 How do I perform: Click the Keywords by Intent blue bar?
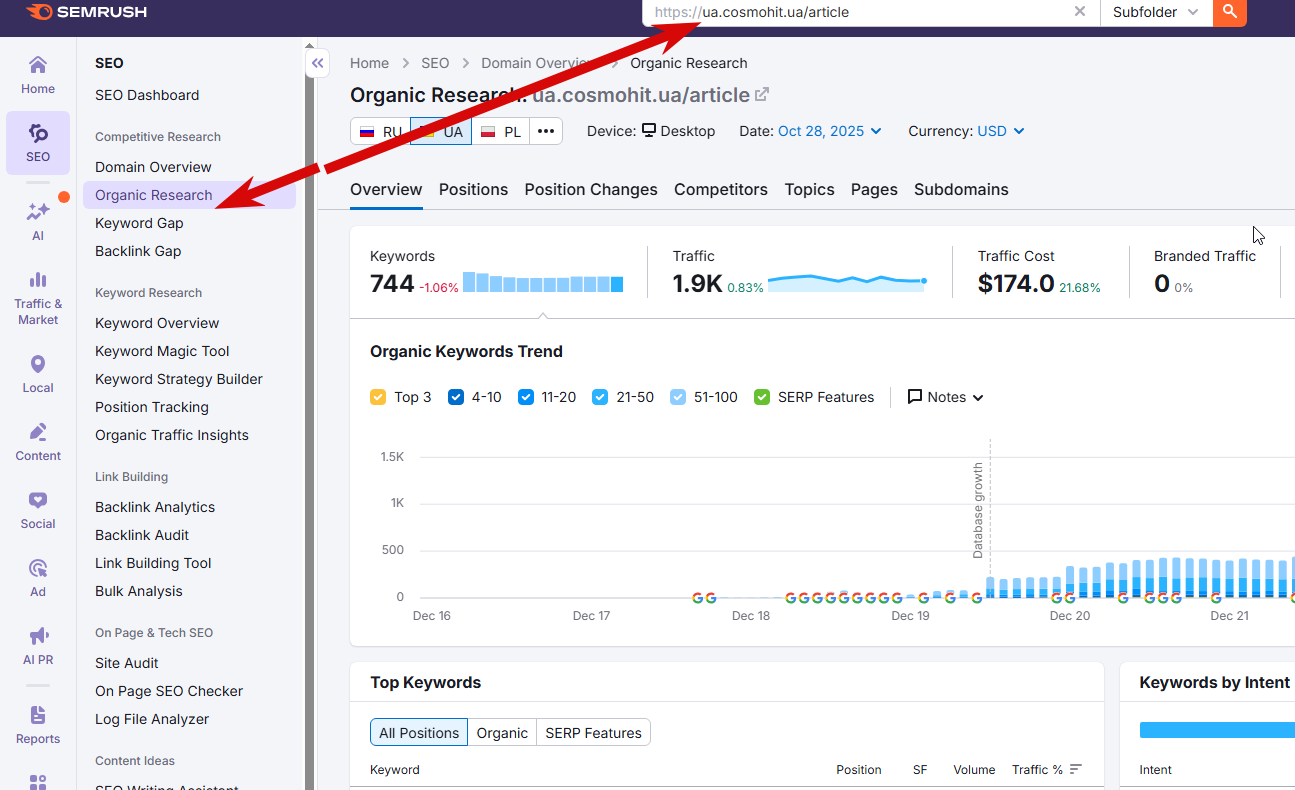[x=1217, y=731]
